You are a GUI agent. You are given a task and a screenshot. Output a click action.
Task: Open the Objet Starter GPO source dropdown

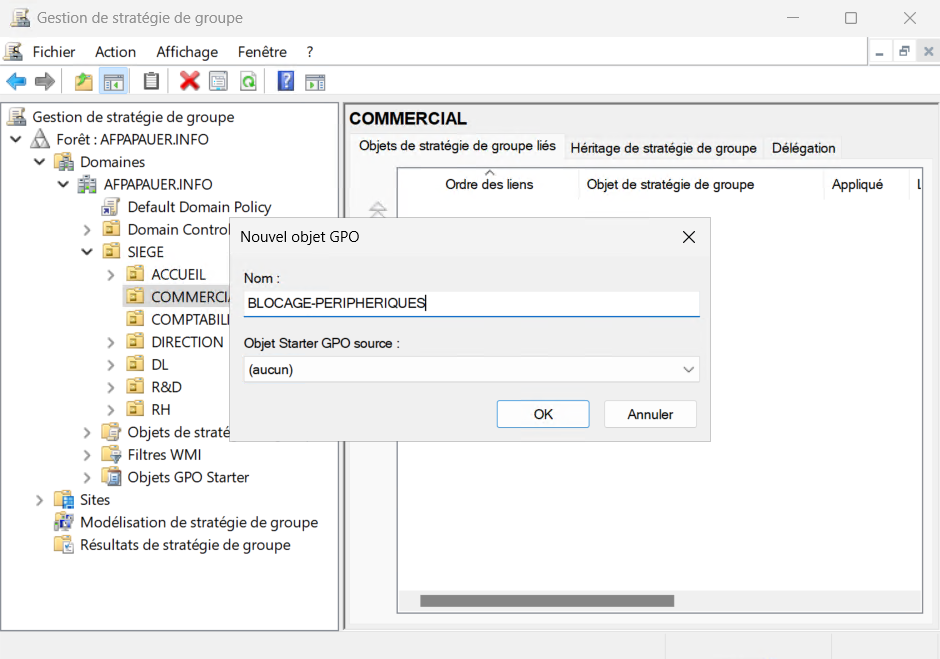(x=471, y=369)
